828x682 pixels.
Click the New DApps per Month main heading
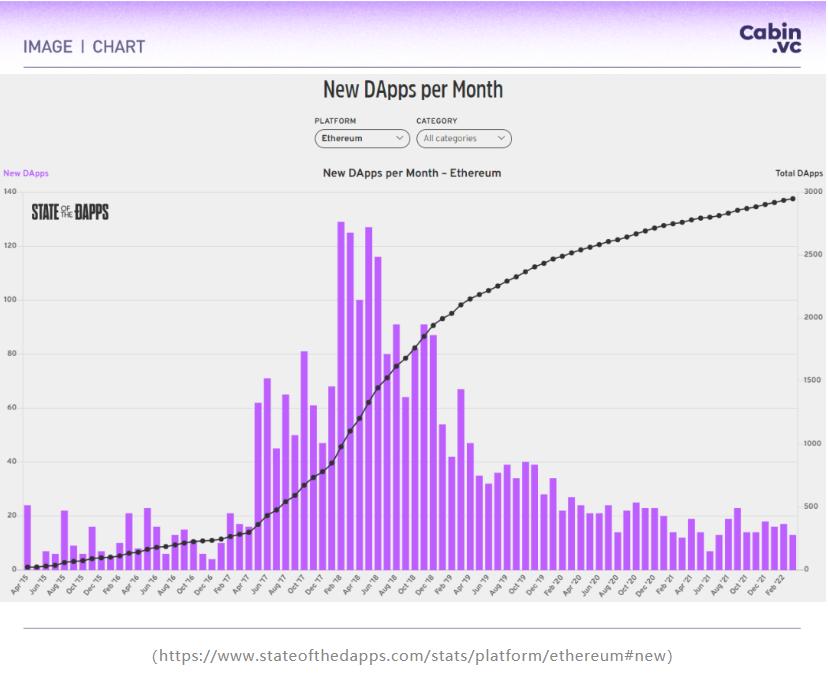click(412, 90)
